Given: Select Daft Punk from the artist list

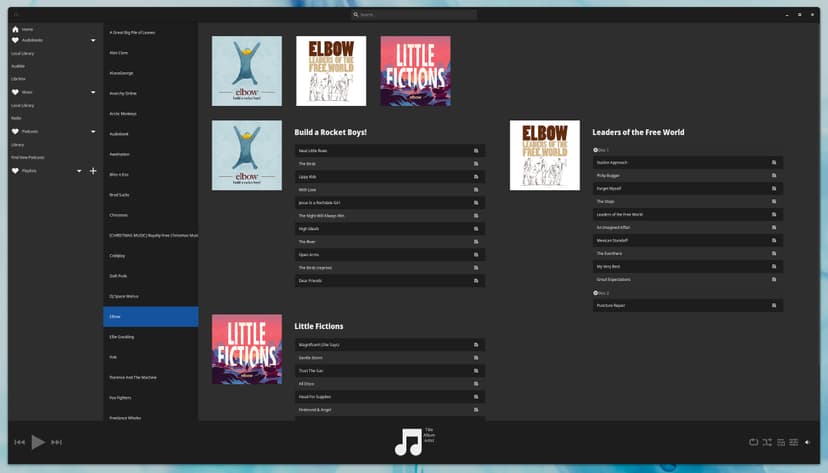Looking at the screenshot, I should 118,276.
